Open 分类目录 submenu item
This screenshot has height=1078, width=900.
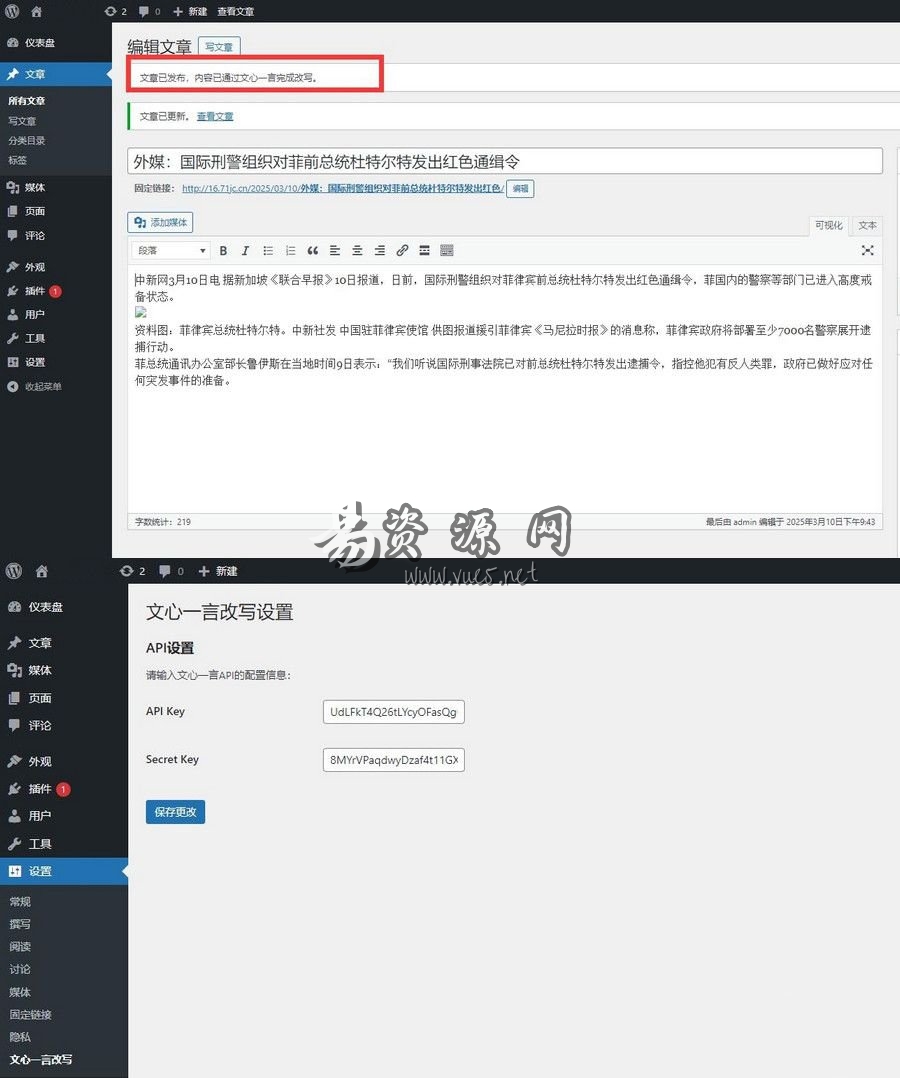pyautogui.click(x=27, y=140)
